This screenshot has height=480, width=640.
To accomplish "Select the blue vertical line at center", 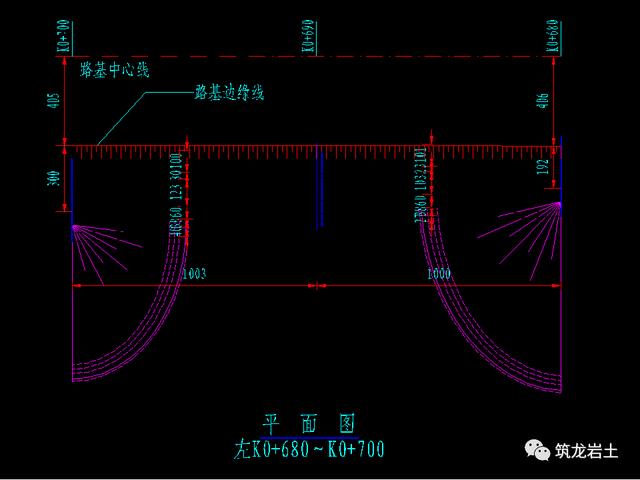I will tap(318, 187).
